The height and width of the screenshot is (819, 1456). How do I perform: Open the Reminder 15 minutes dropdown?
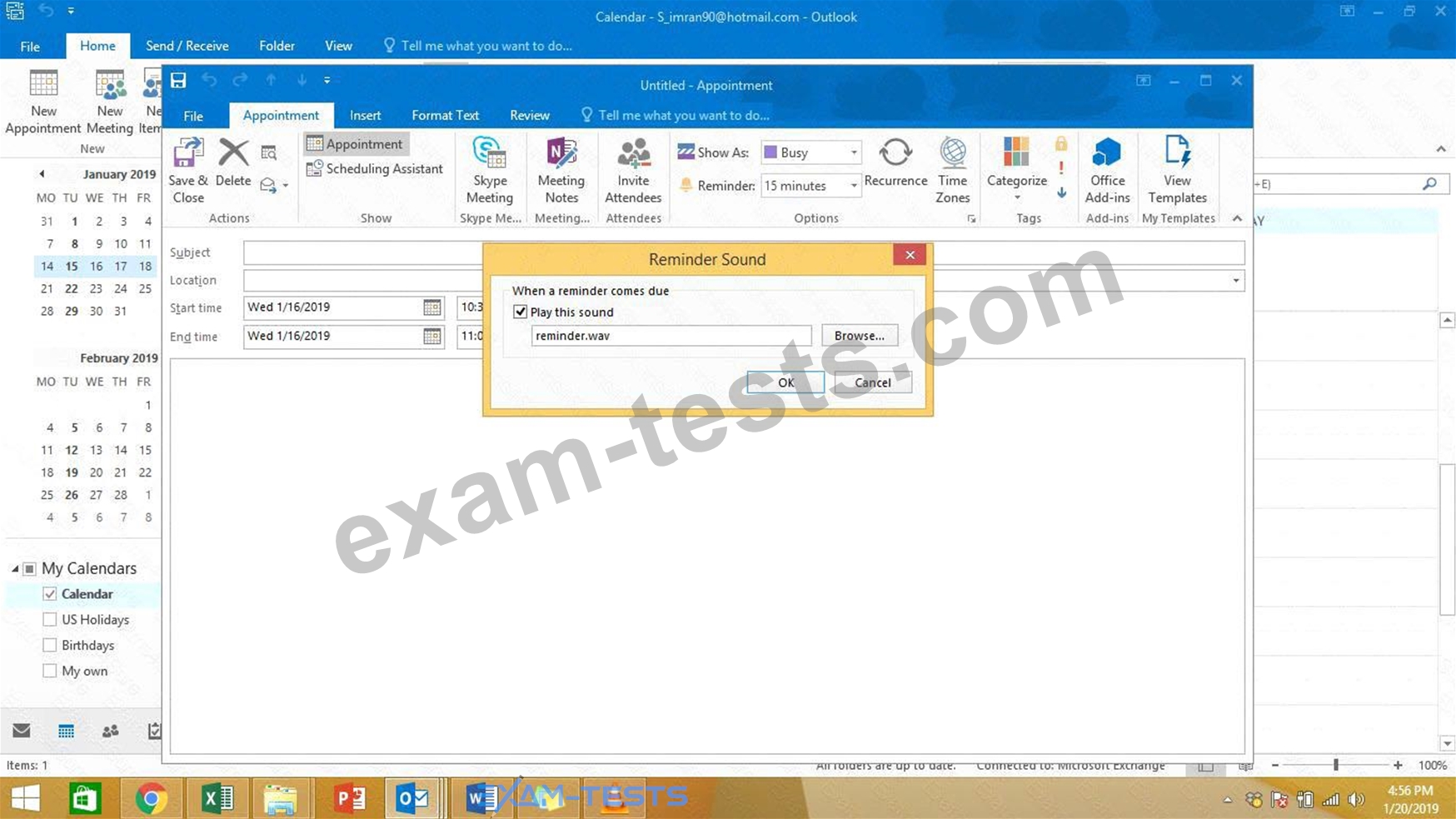(x=854, y=186)
